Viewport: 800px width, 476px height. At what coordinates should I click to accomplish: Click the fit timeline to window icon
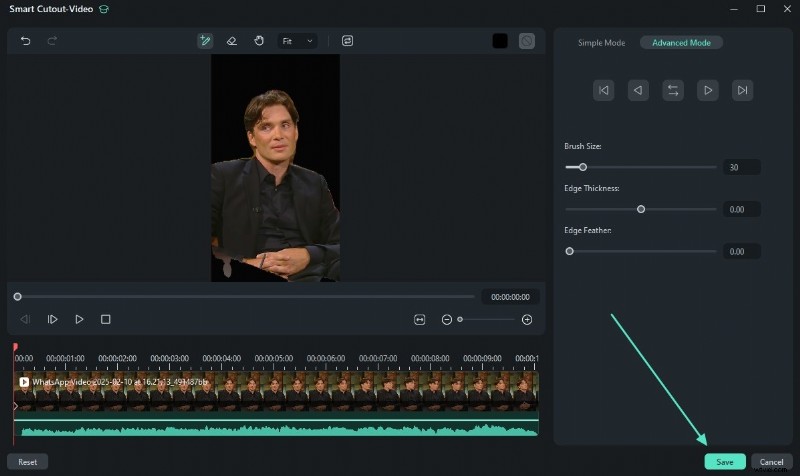click(420, 319)
